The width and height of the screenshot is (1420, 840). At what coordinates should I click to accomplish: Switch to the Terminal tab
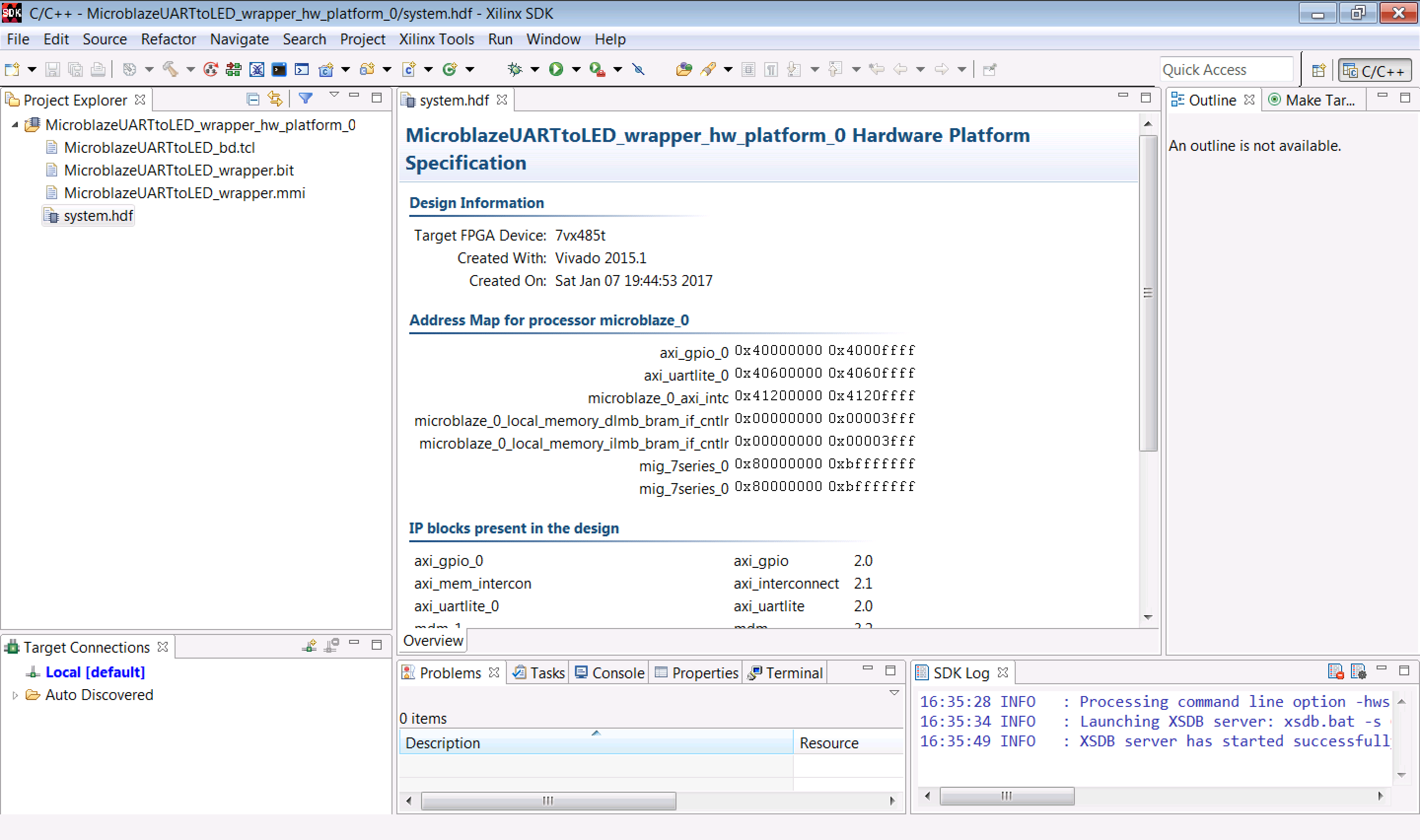[785, 672]
